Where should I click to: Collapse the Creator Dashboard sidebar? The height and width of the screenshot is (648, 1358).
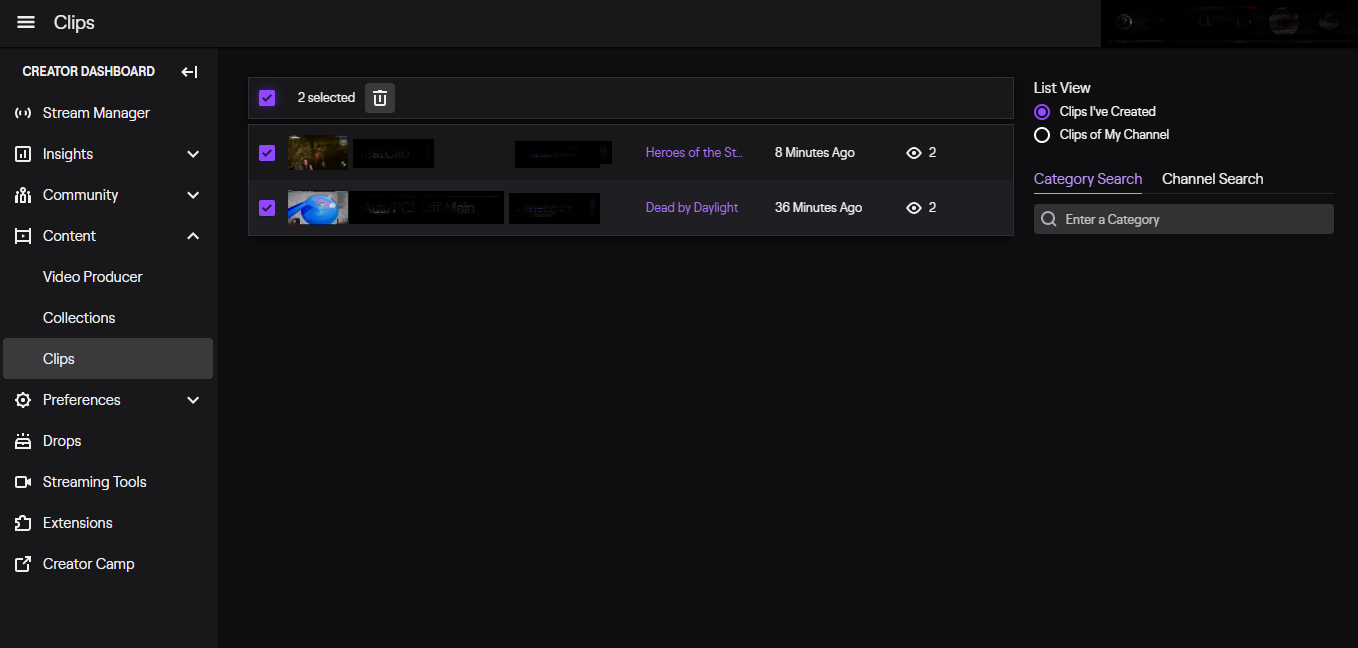(x=189, y=72)
